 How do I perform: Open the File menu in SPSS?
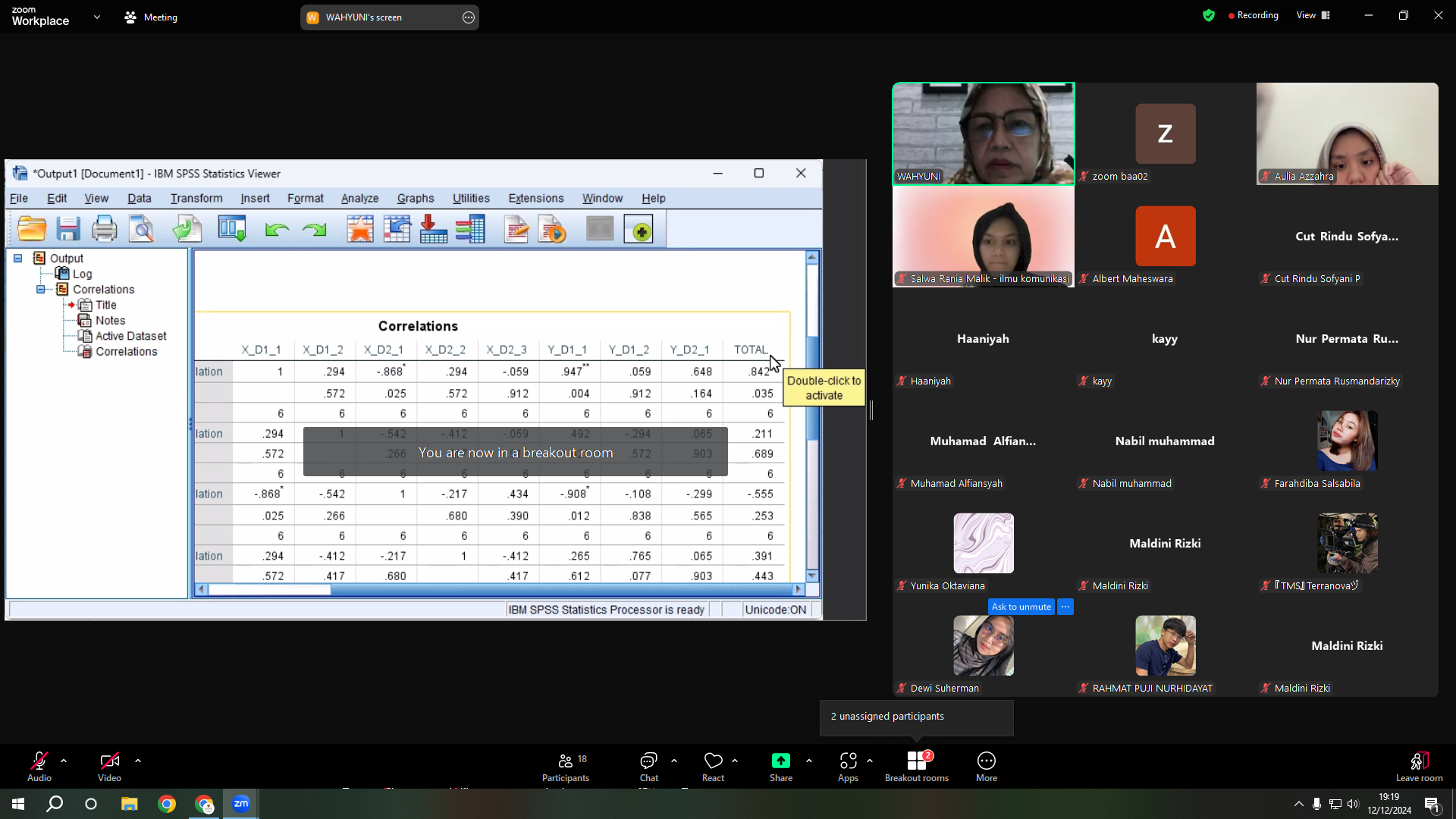pos(19,199)
